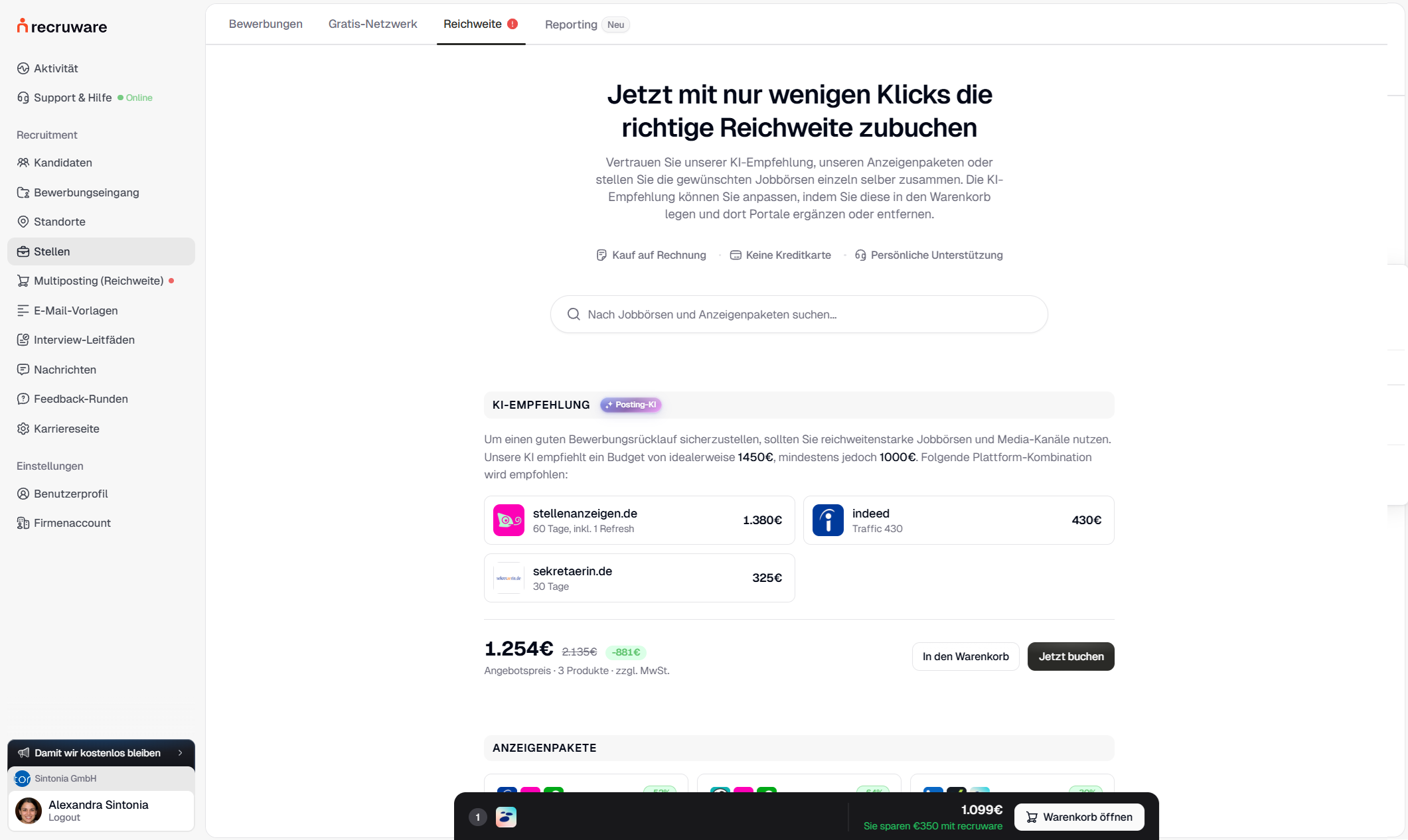Select the sekretaerin.de 30 Tage card
The width and height of the screenshot is (1408, 840).
[639, 578]
